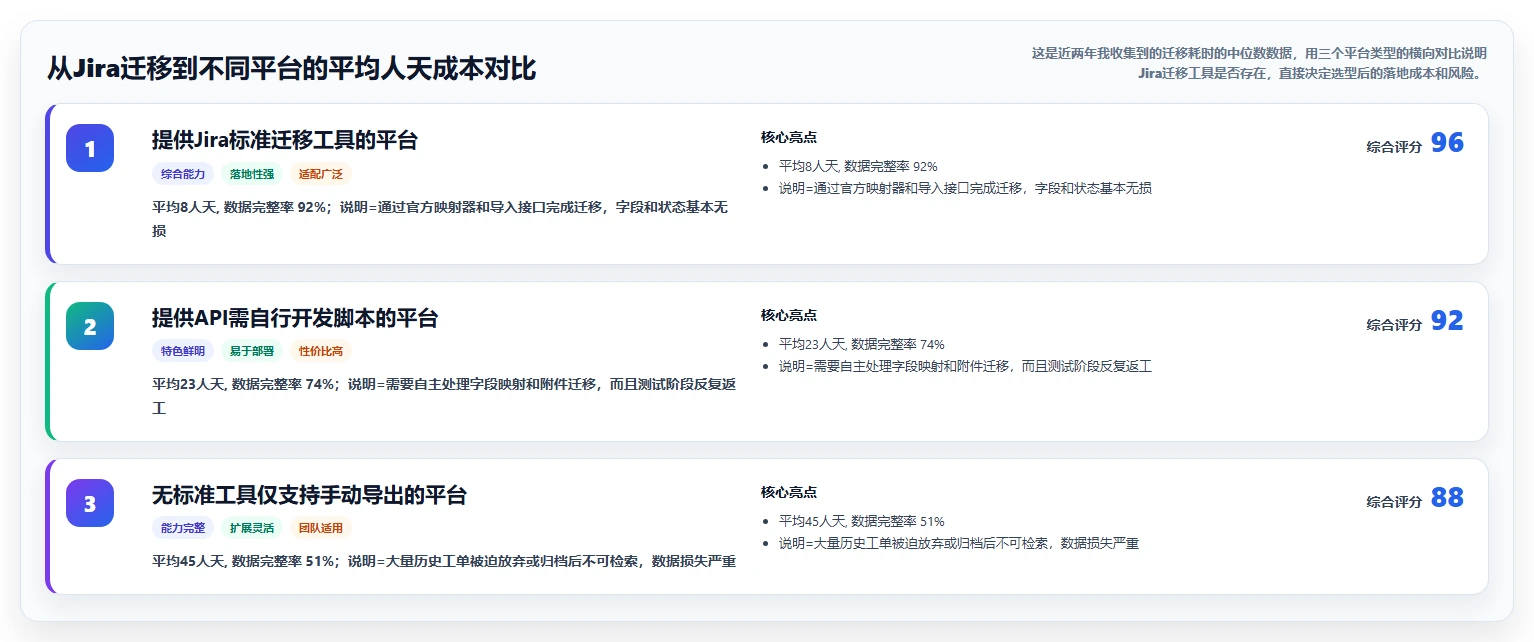The image size is (1534, 642).
Task: Click the score value 88
Action: tap(1447, 498)
